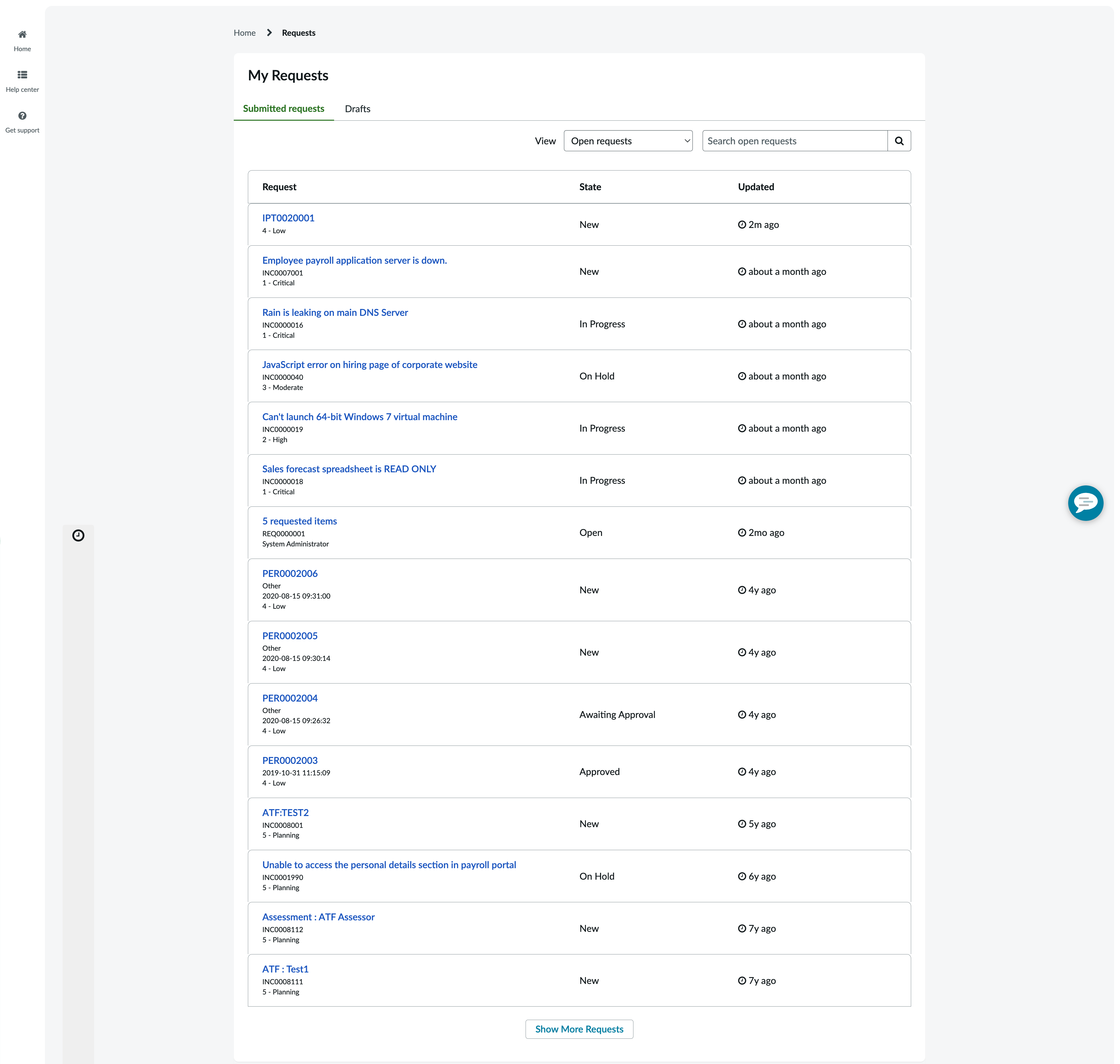Click INC0008112 number text

click(x=282, y=930)
